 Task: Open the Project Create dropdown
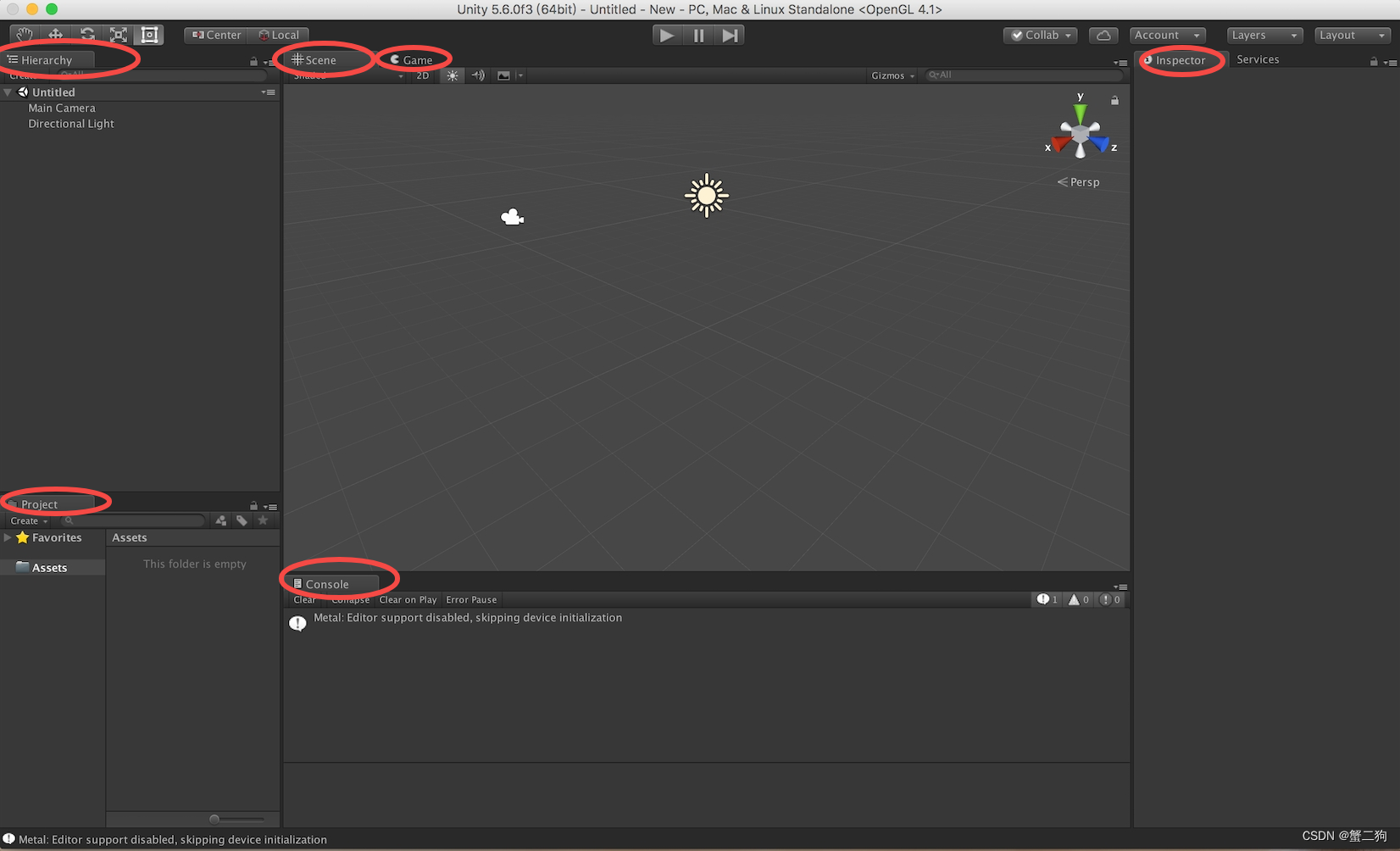[x=29, y=520]
